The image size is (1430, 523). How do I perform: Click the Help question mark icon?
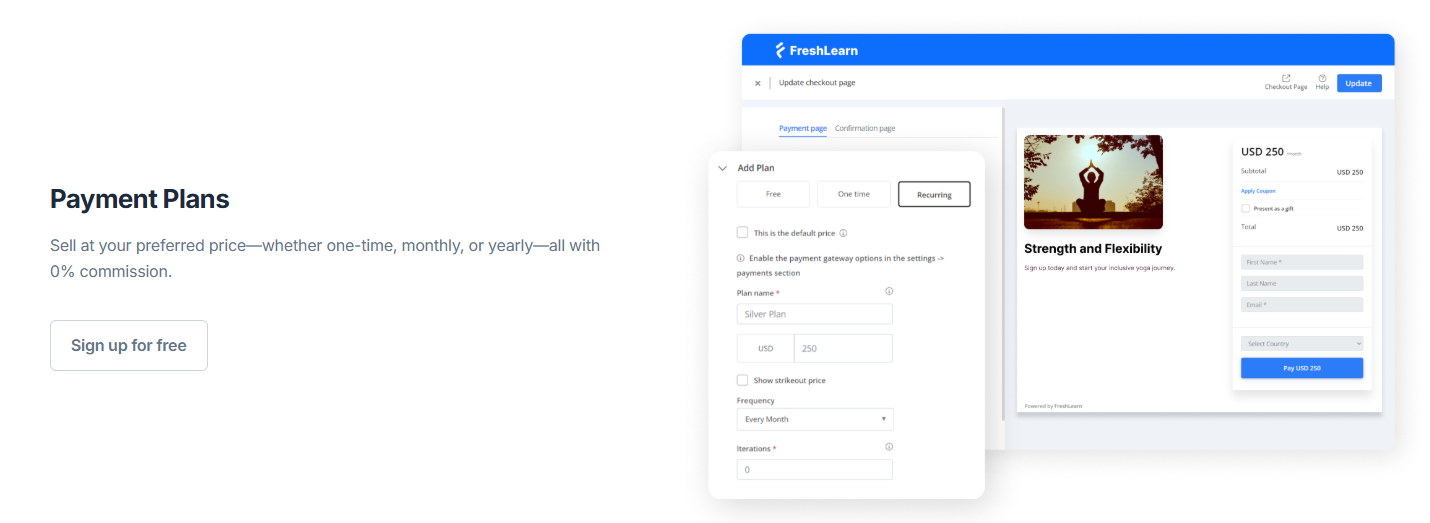(1322, 78)
